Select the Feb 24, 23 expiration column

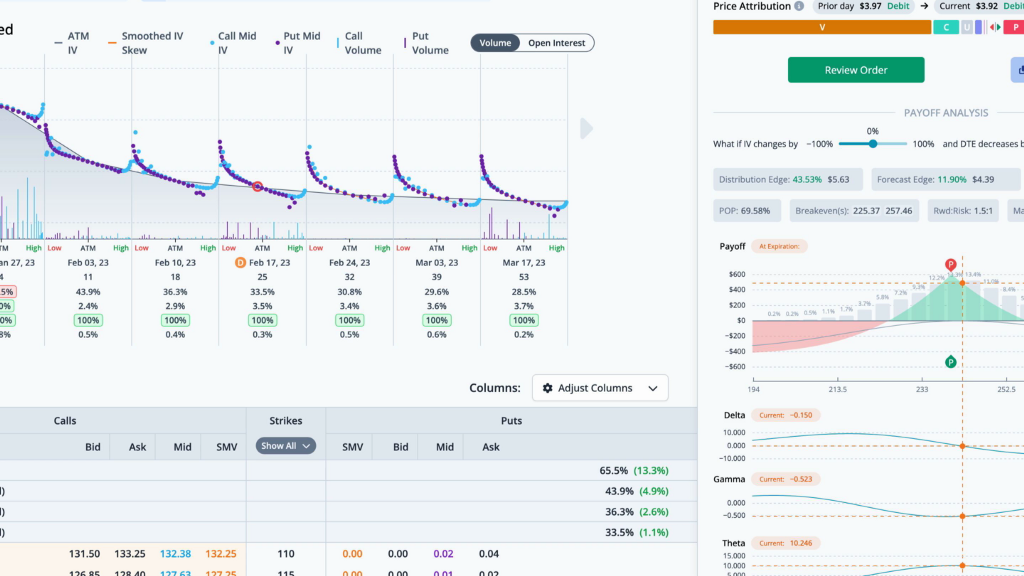(x=349, y=262)
